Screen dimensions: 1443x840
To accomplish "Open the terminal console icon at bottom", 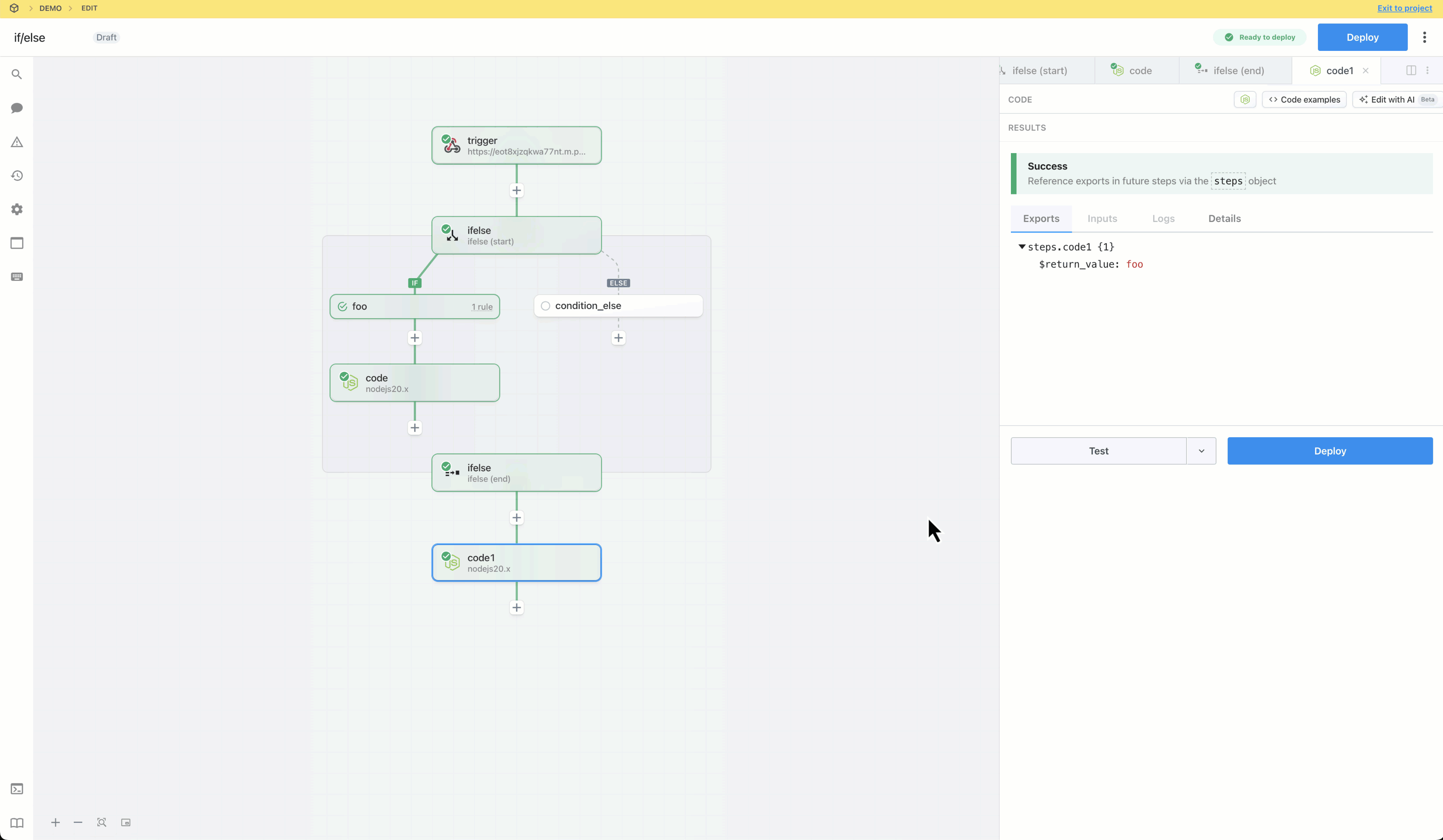I will click(x=16, y=789).
